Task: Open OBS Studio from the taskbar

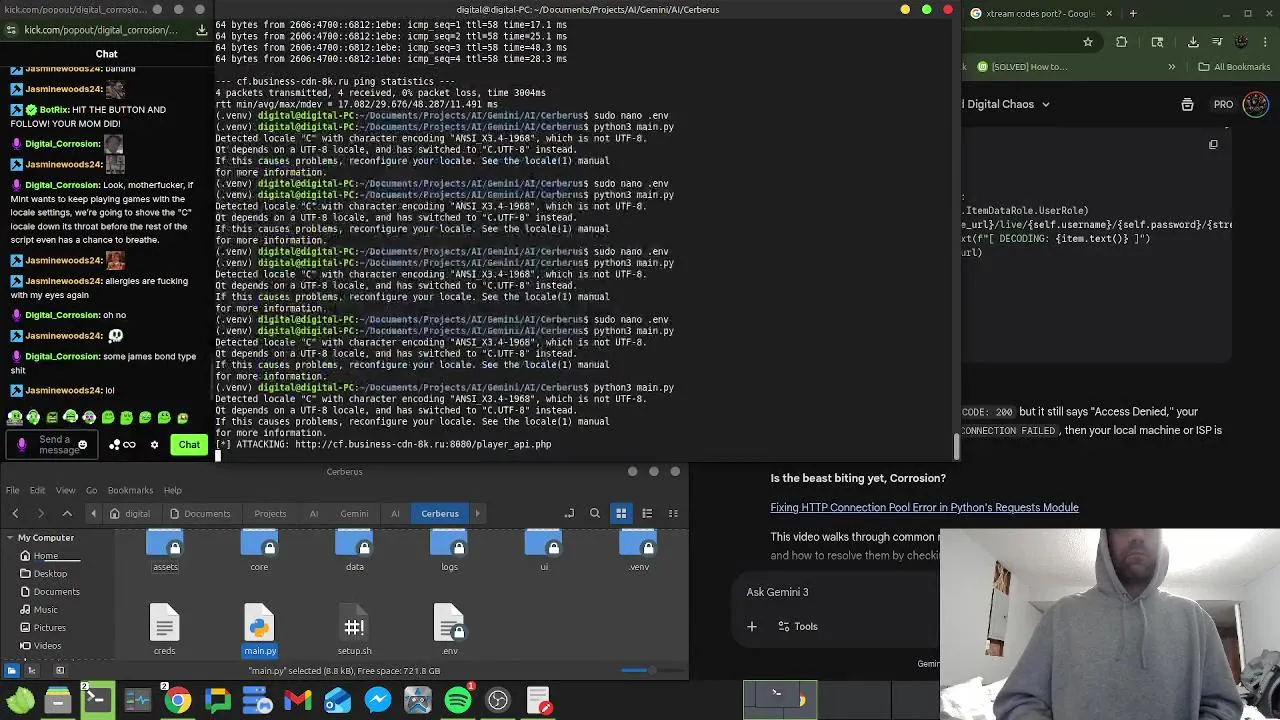Action: (498, 700)
